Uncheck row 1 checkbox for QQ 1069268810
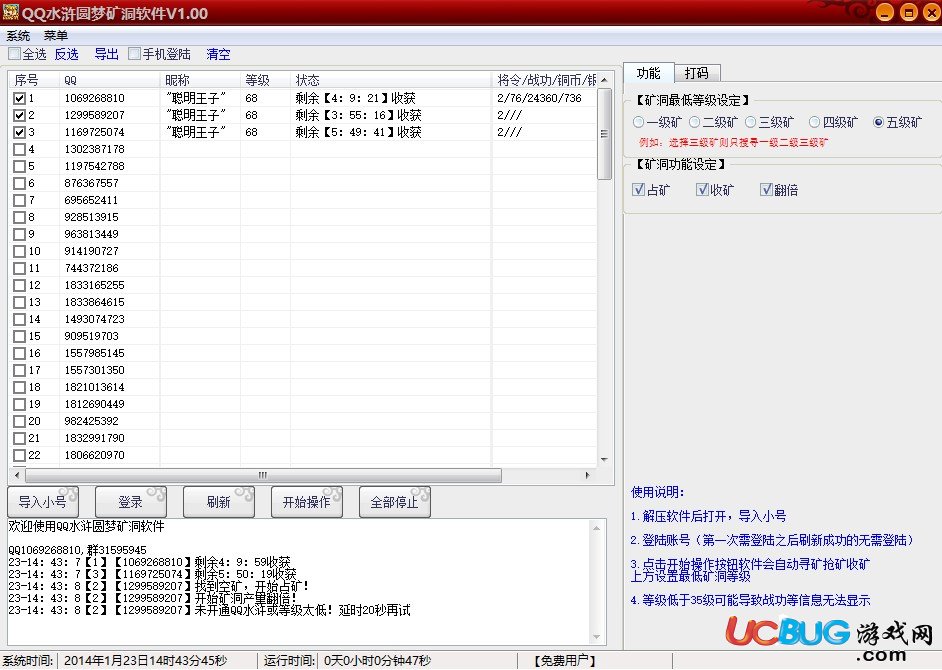942x670 pixels. coord(19,98)
